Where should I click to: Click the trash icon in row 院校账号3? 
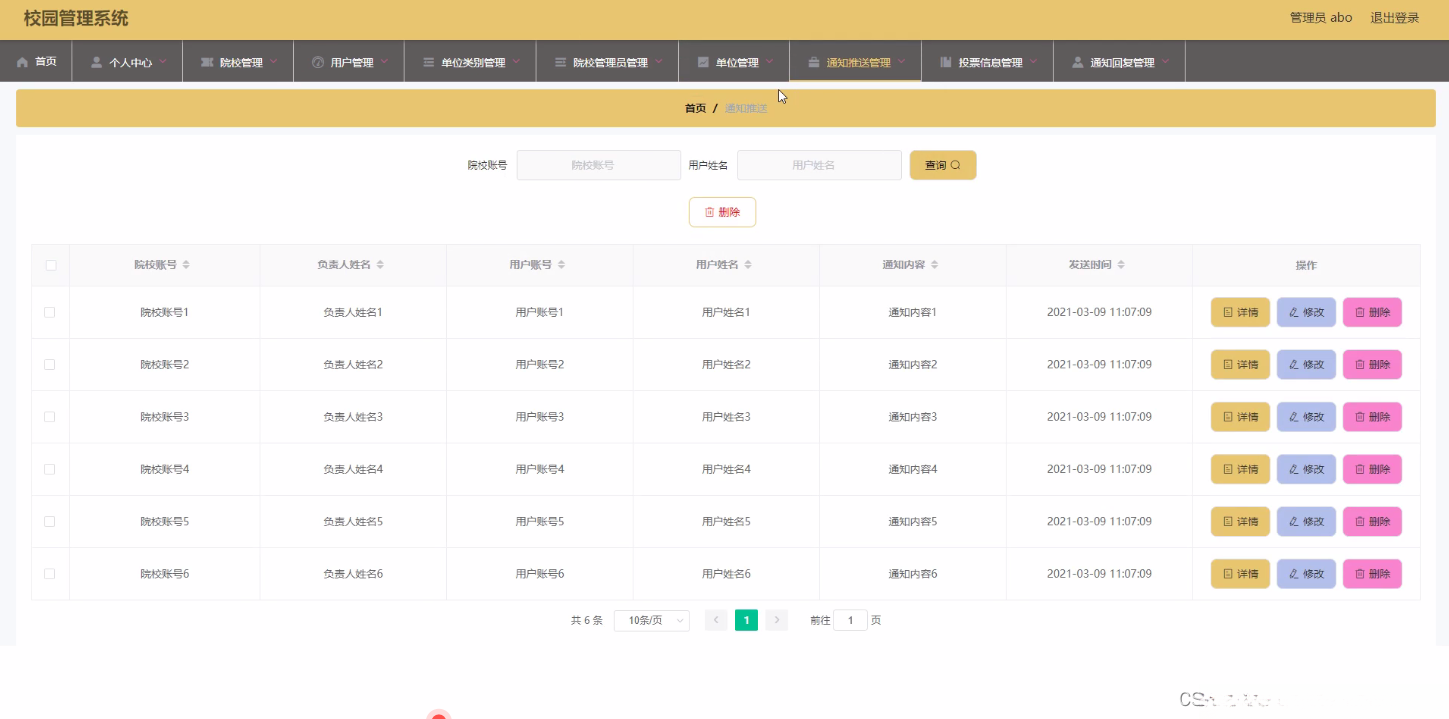1360,417
